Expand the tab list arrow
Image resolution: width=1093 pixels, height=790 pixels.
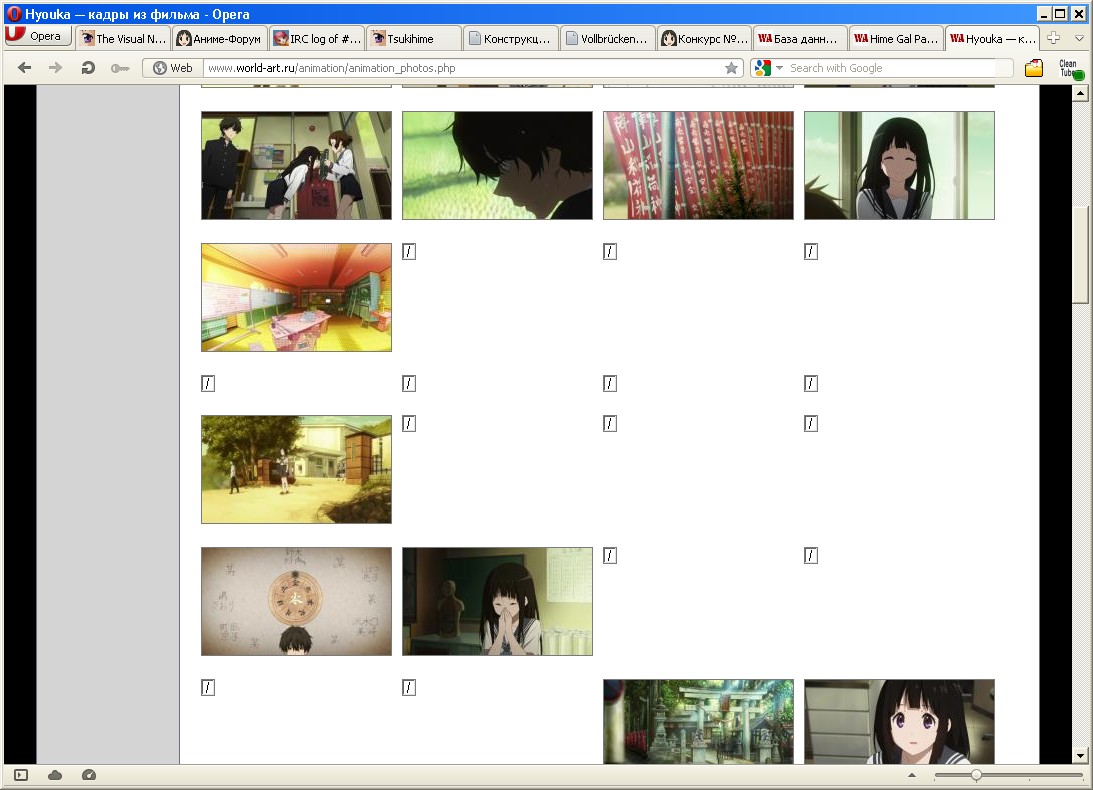pyautogui.click(x=1079, y=38)
